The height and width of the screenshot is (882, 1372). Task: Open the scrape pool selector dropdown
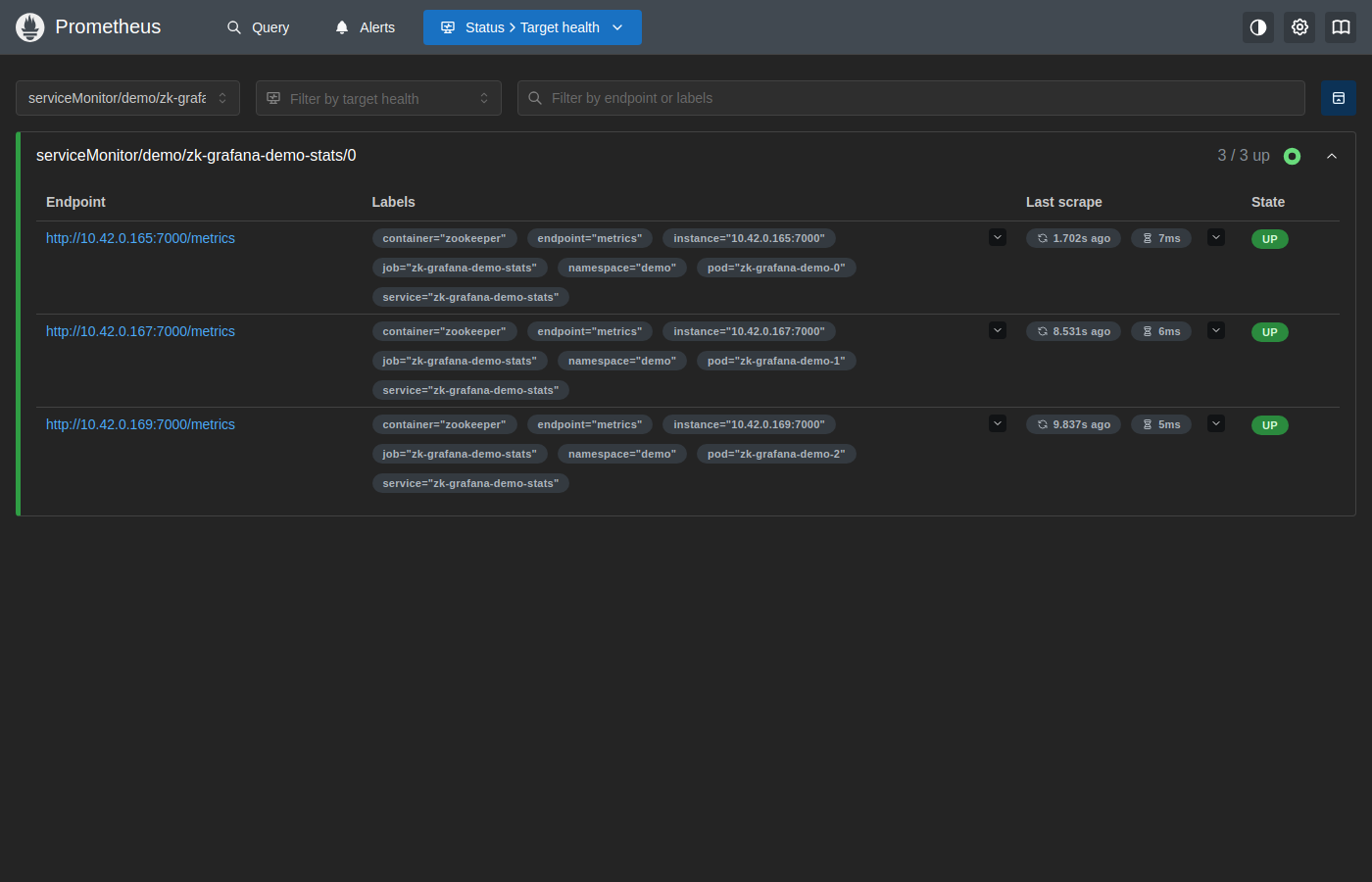pos(127,98)
